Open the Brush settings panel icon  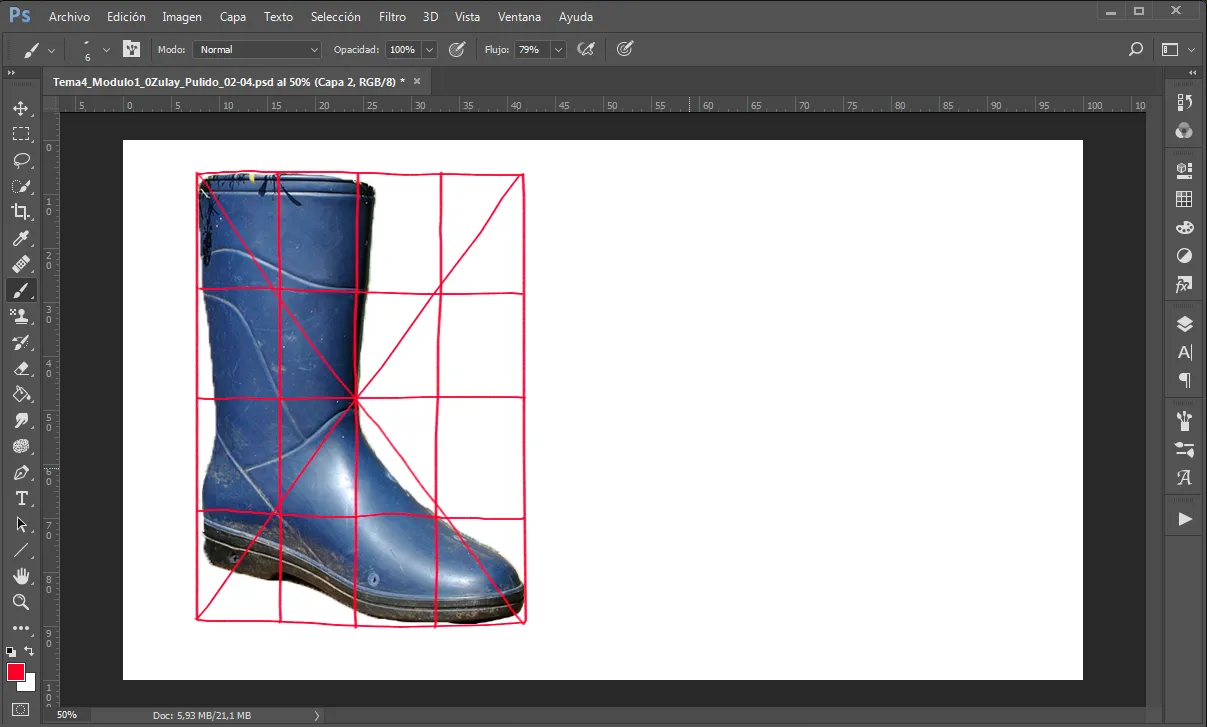pyautogui.click(x=1185, y=448)
